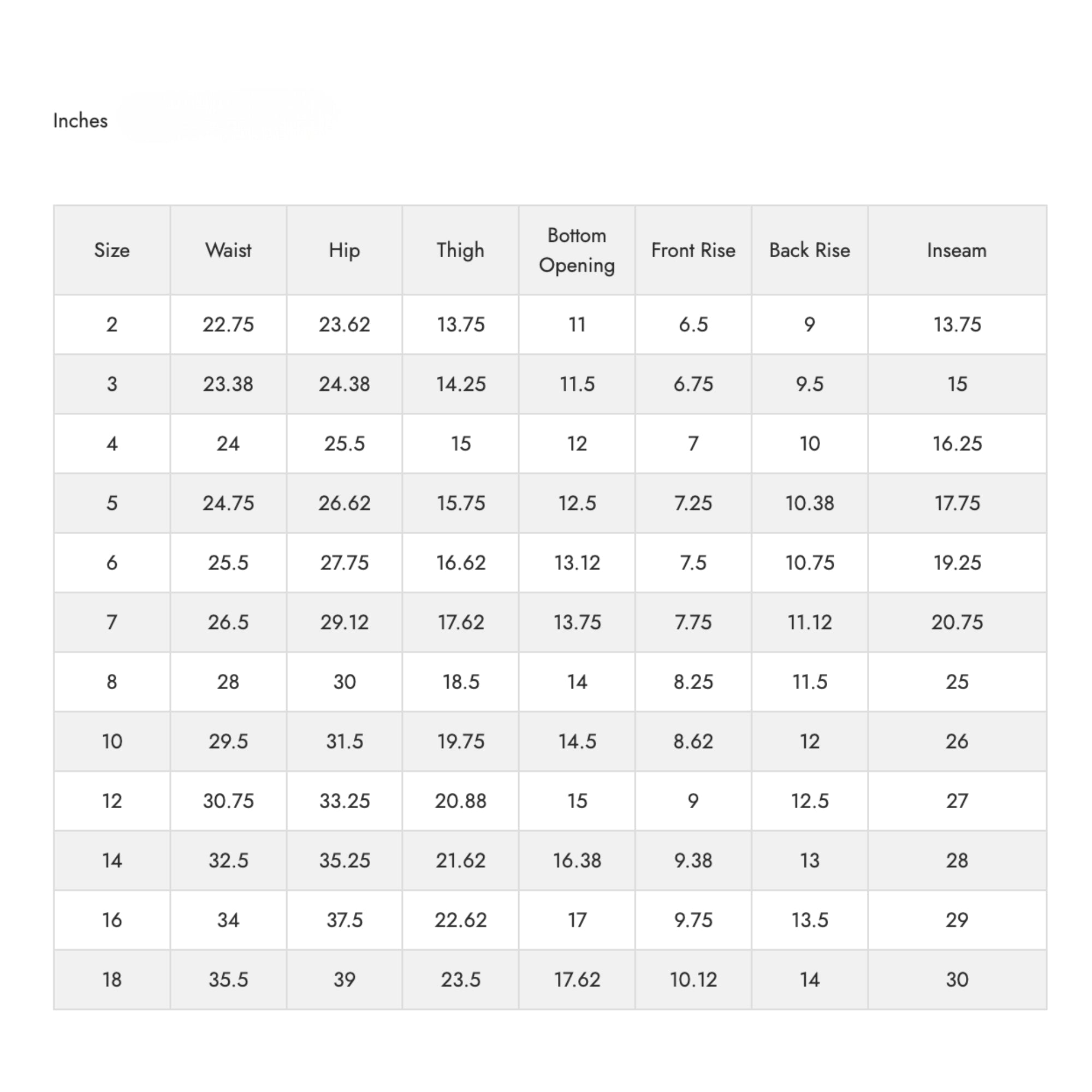
Task: Click the size 2 row label
Action: click(x=112, y=324)
